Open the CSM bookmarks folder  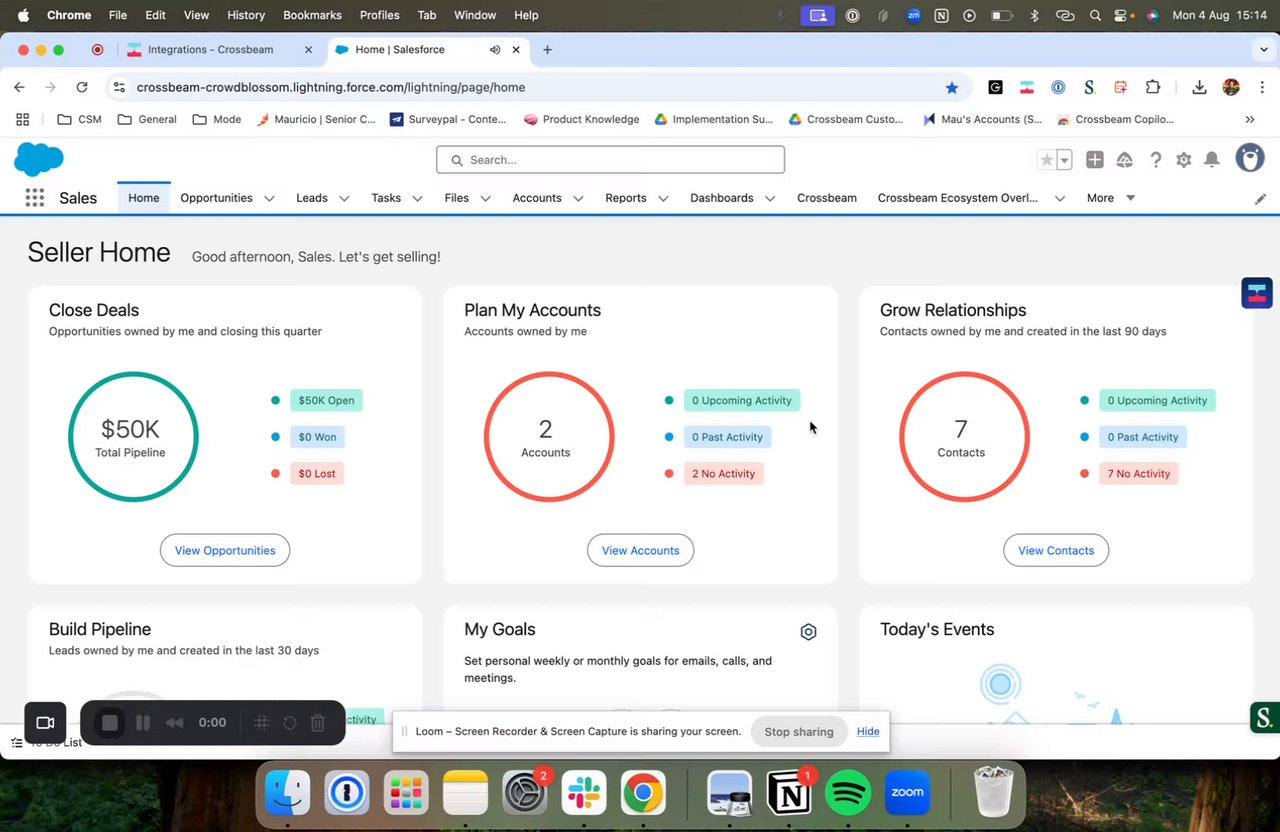pos(79,119)
